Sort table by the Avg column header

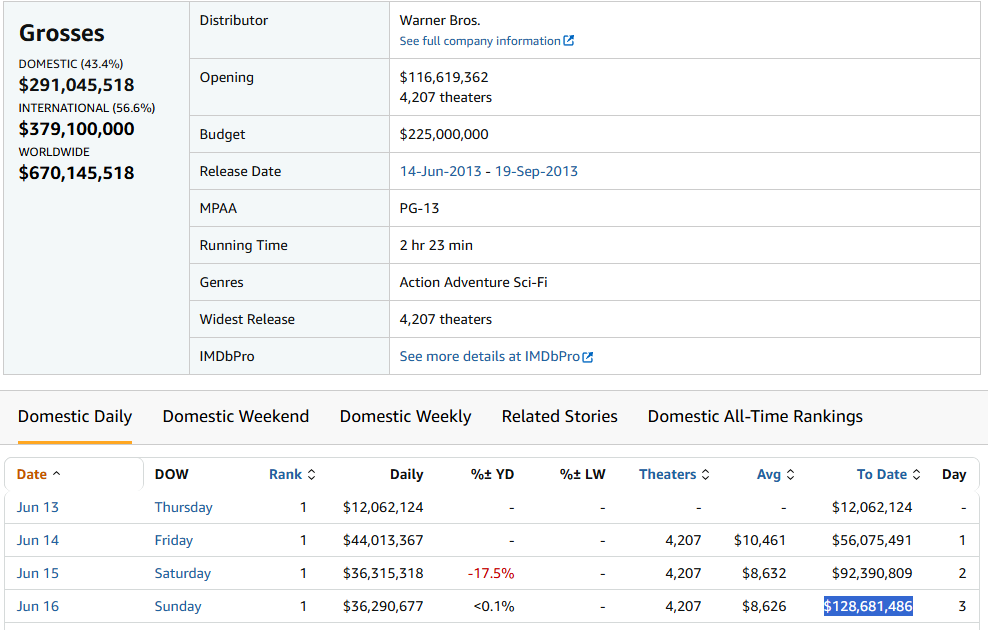point(769,474)
